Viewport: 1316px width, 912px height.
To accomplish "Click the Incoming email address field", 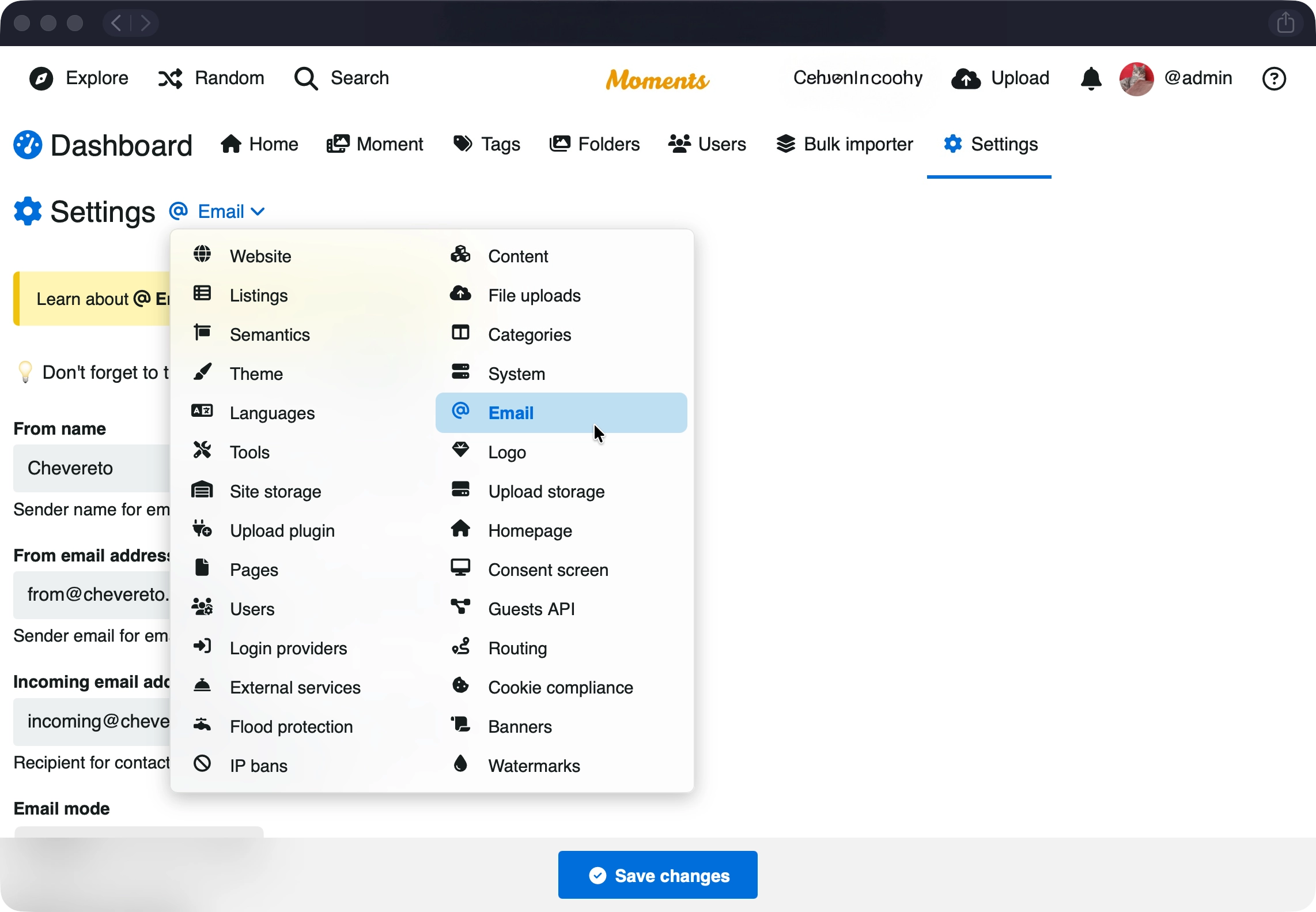I will coord(92,721).
